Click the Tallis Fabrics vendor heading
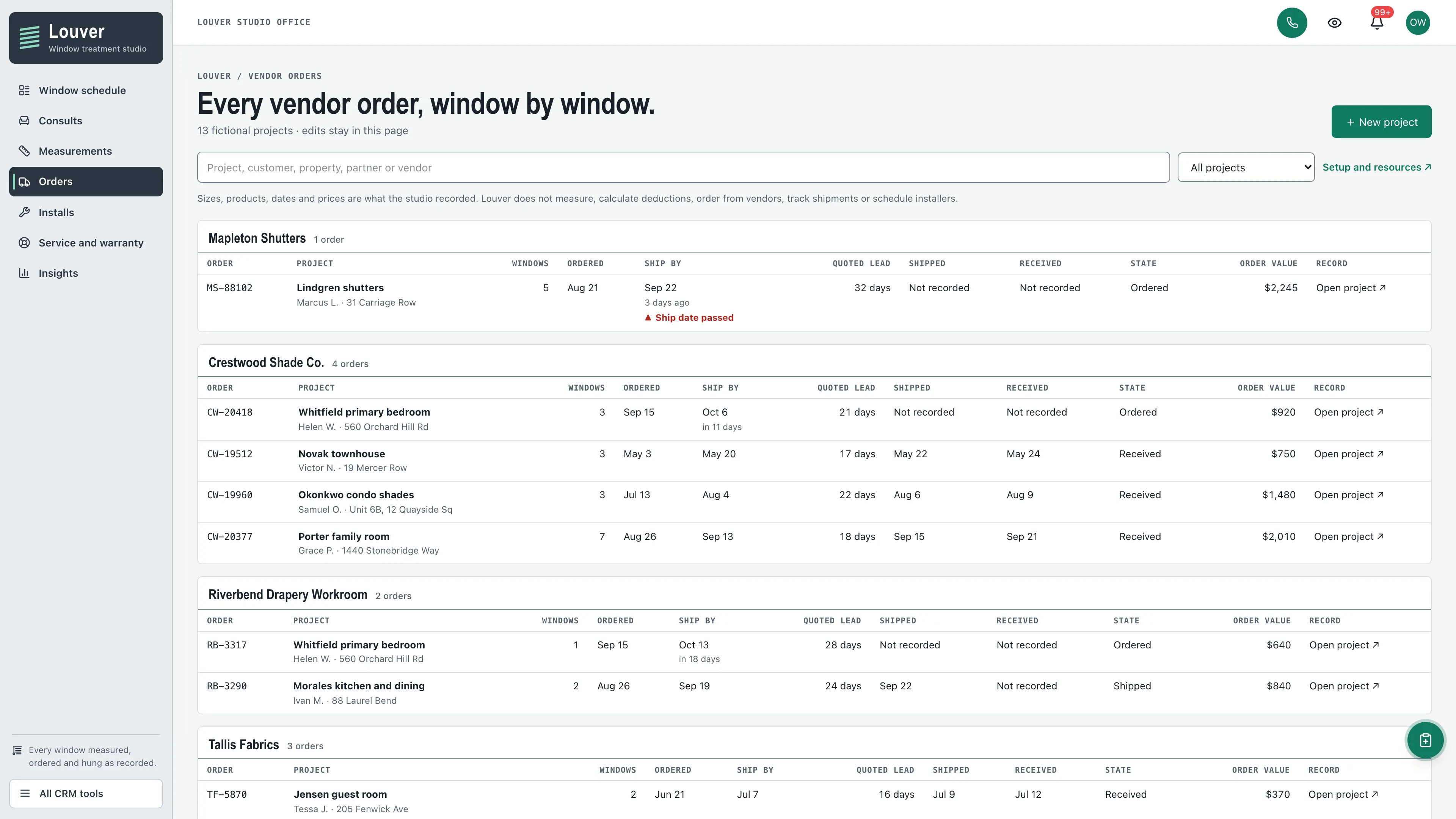 click(x=243, y=744)
